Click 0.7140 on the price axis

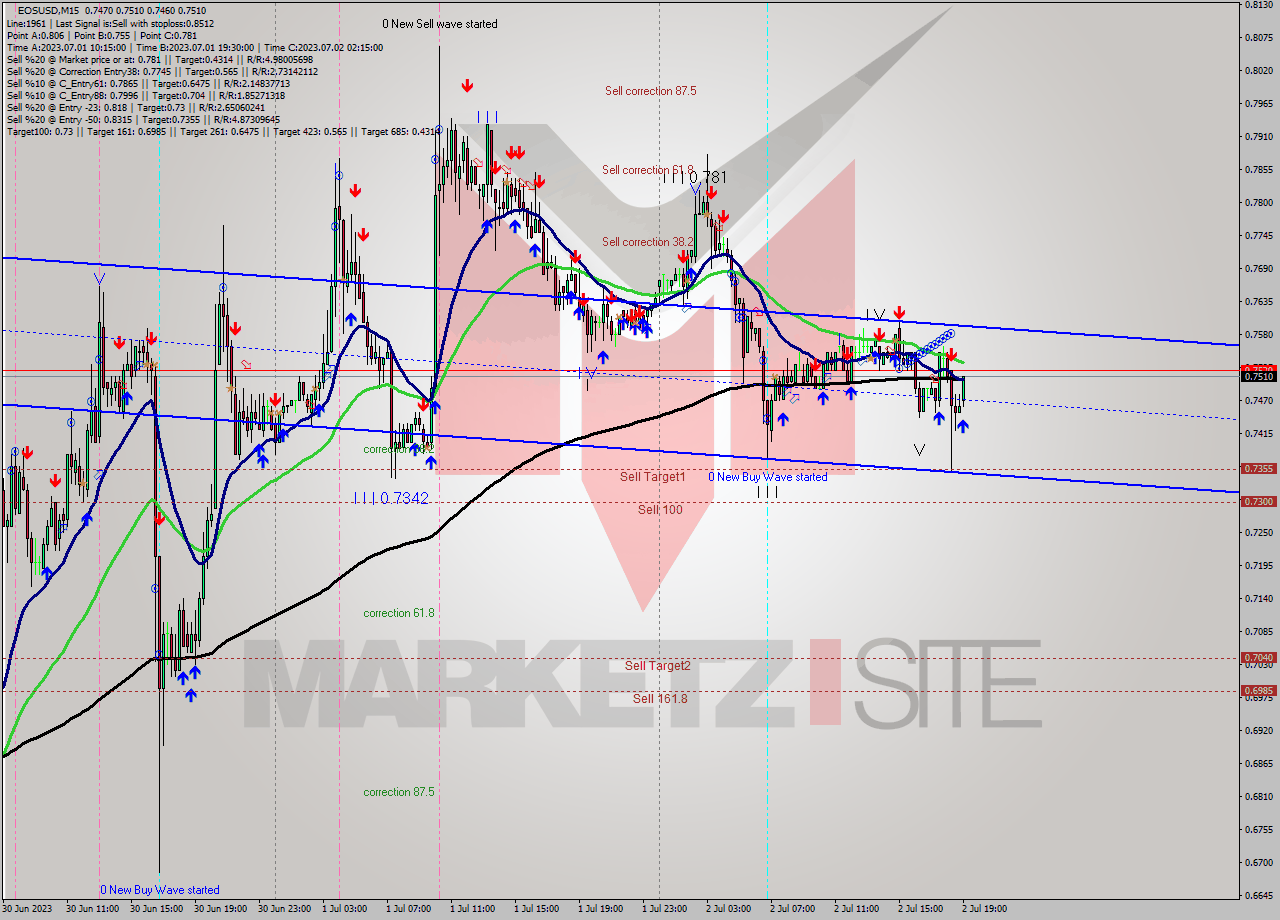(x=1258, y=599)
